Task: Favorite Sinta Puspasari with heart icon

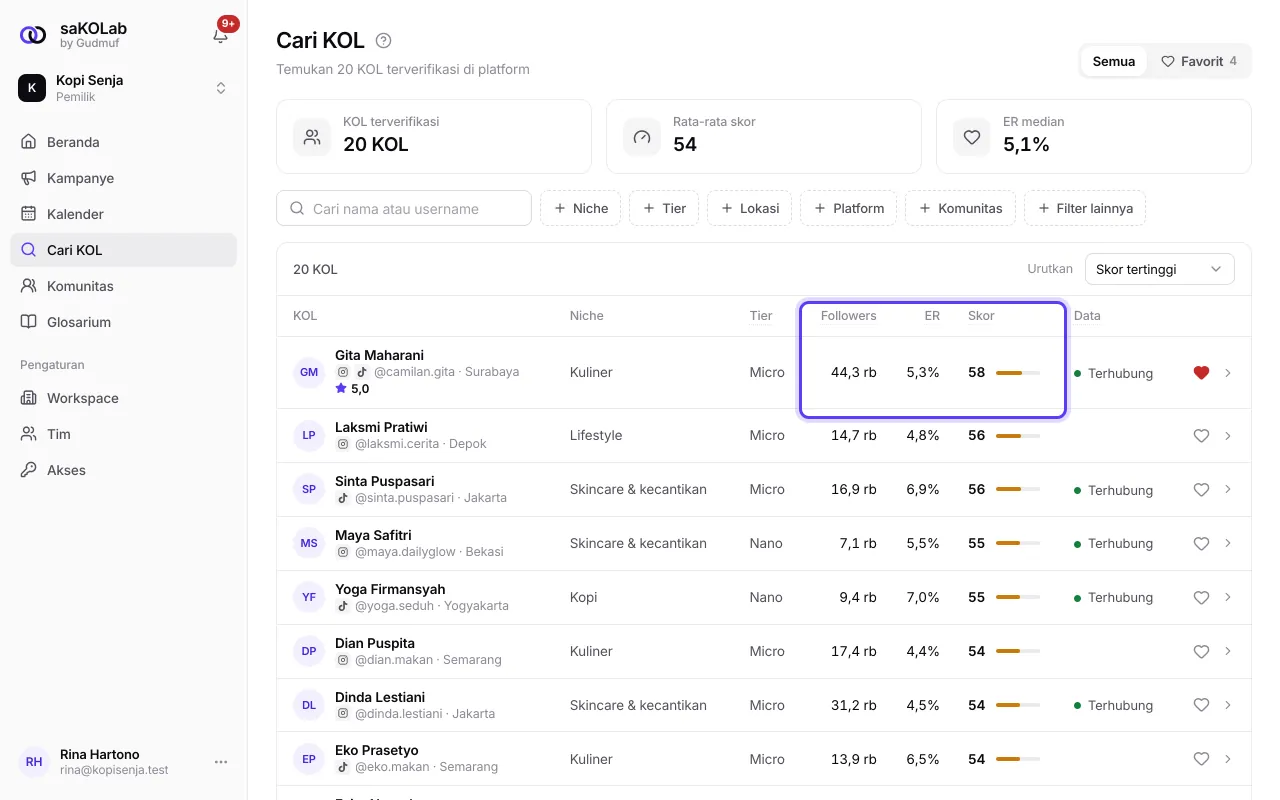Action: pos(1202,490)
